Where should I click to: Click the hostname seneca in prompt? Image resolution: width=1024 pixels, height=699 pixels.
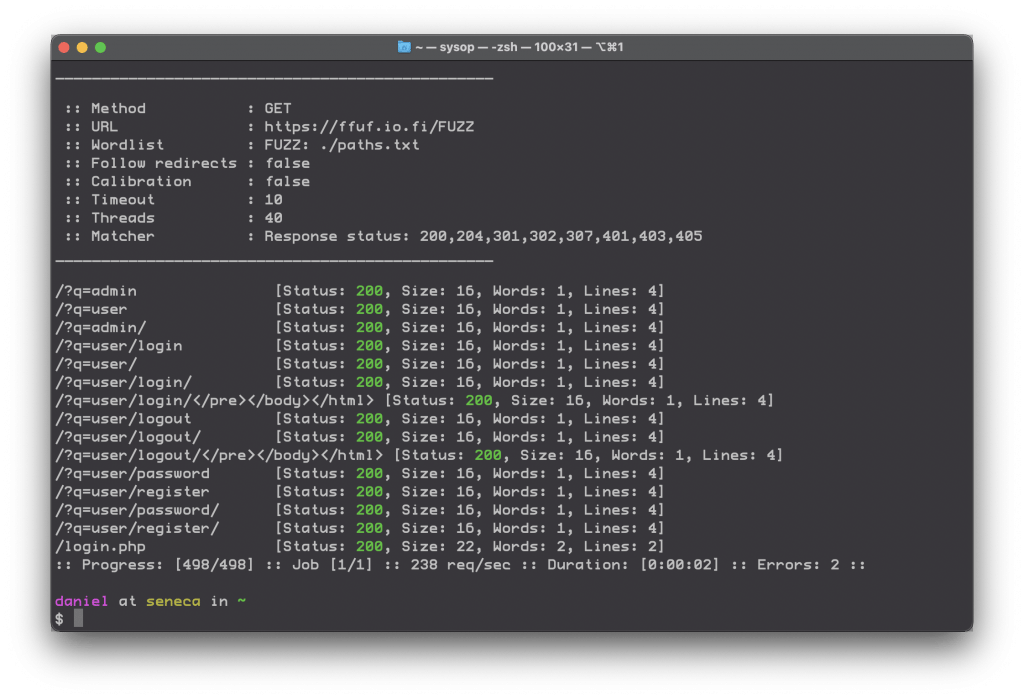(x=173, y=602)
